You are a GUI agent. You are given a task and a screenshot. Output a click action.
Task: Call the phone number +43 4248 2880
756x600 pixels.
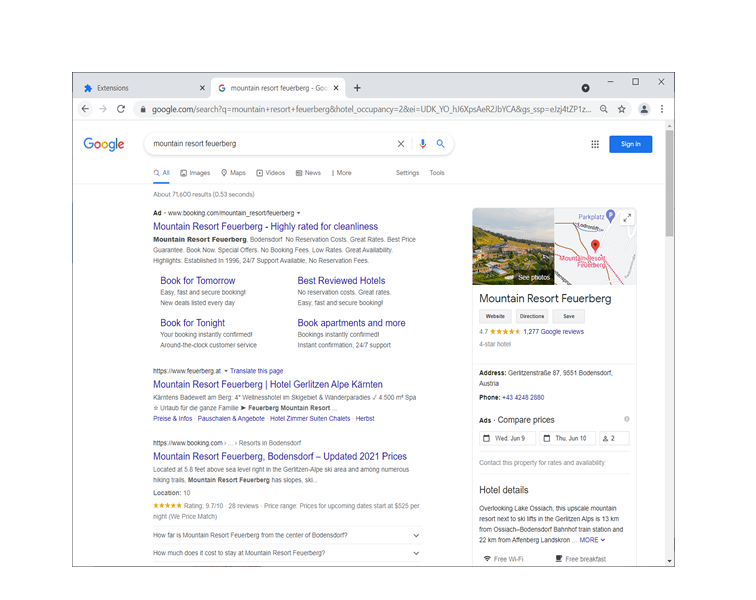click(523, 397)
